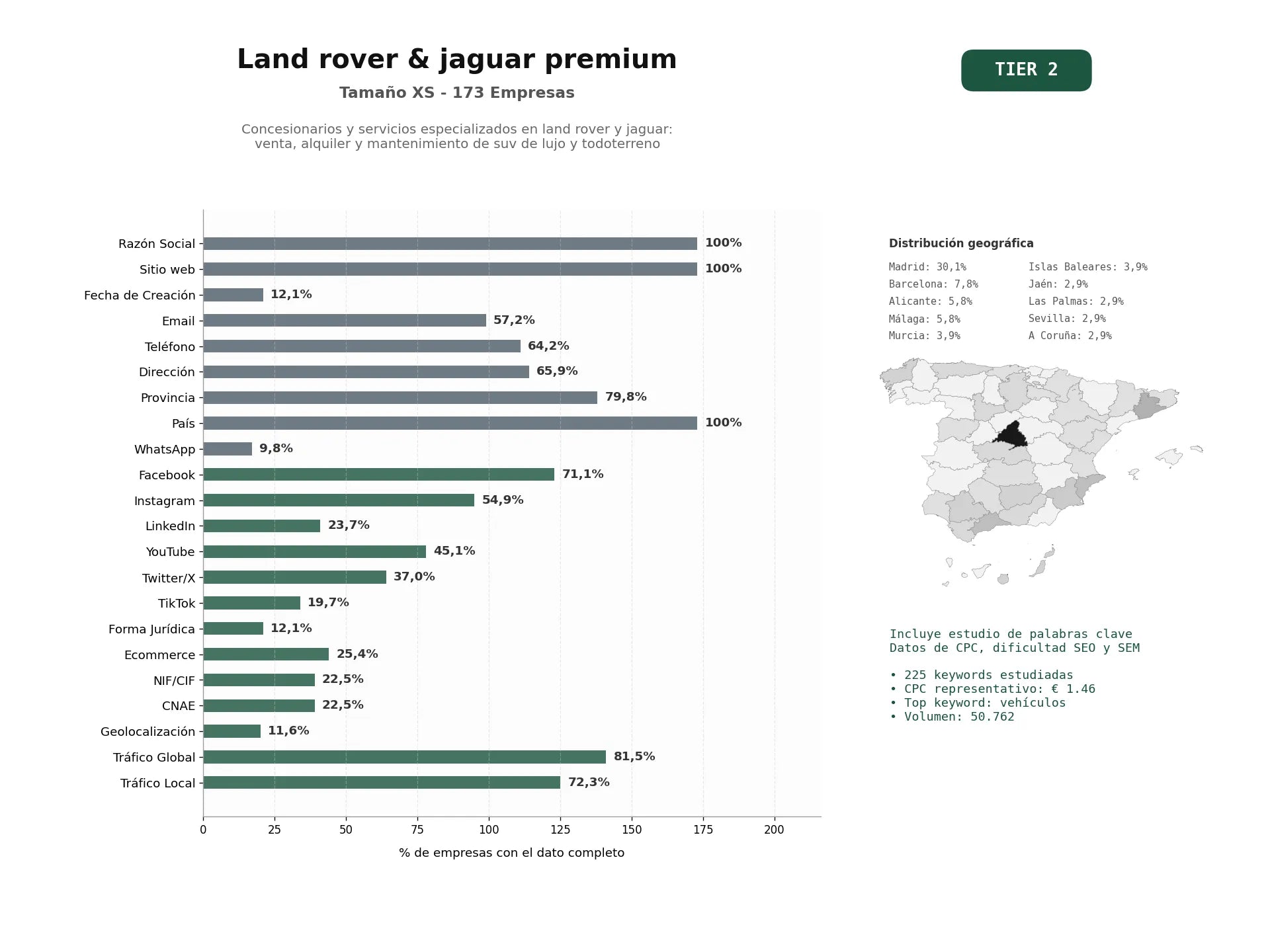Click the TikTok label
This screenshot has width=1270, height=952.
pos(177,603)
